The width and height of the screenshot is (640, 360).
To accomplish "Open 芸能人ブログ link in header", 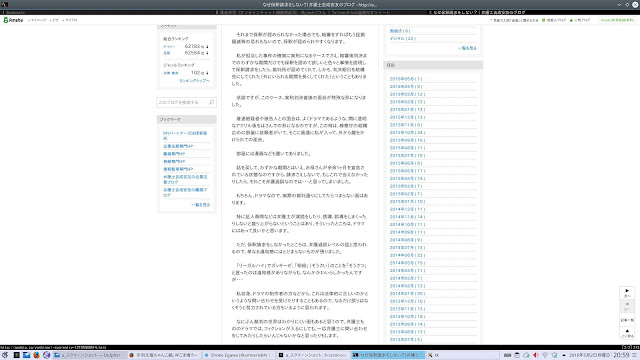I will (556, 20).
